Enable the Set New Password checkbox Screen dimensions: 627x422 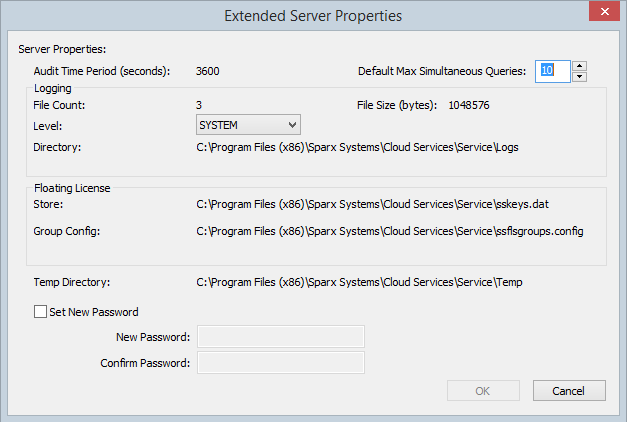click(40, 312)
